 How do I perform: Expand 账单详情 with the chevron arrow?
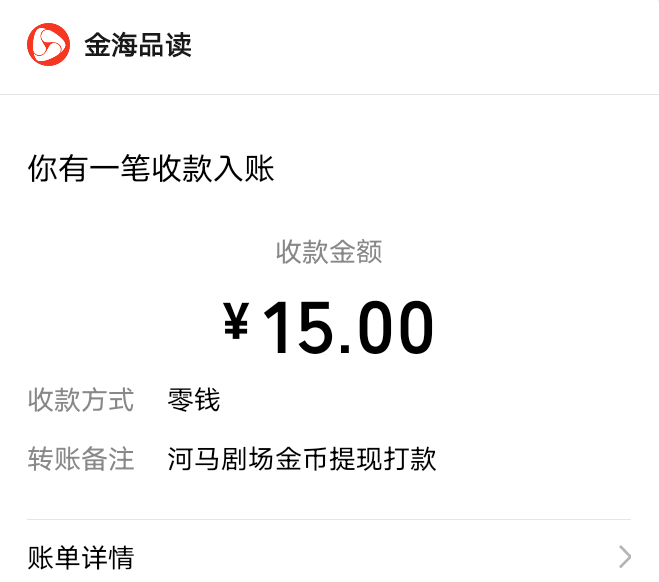625,557
